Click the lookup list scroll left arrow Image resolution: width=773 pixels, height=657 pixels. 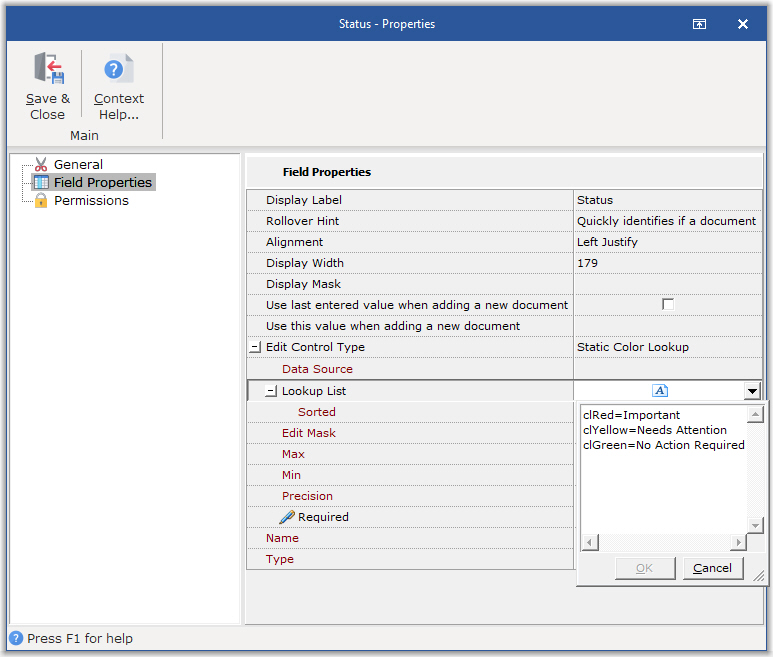point(590,543)
